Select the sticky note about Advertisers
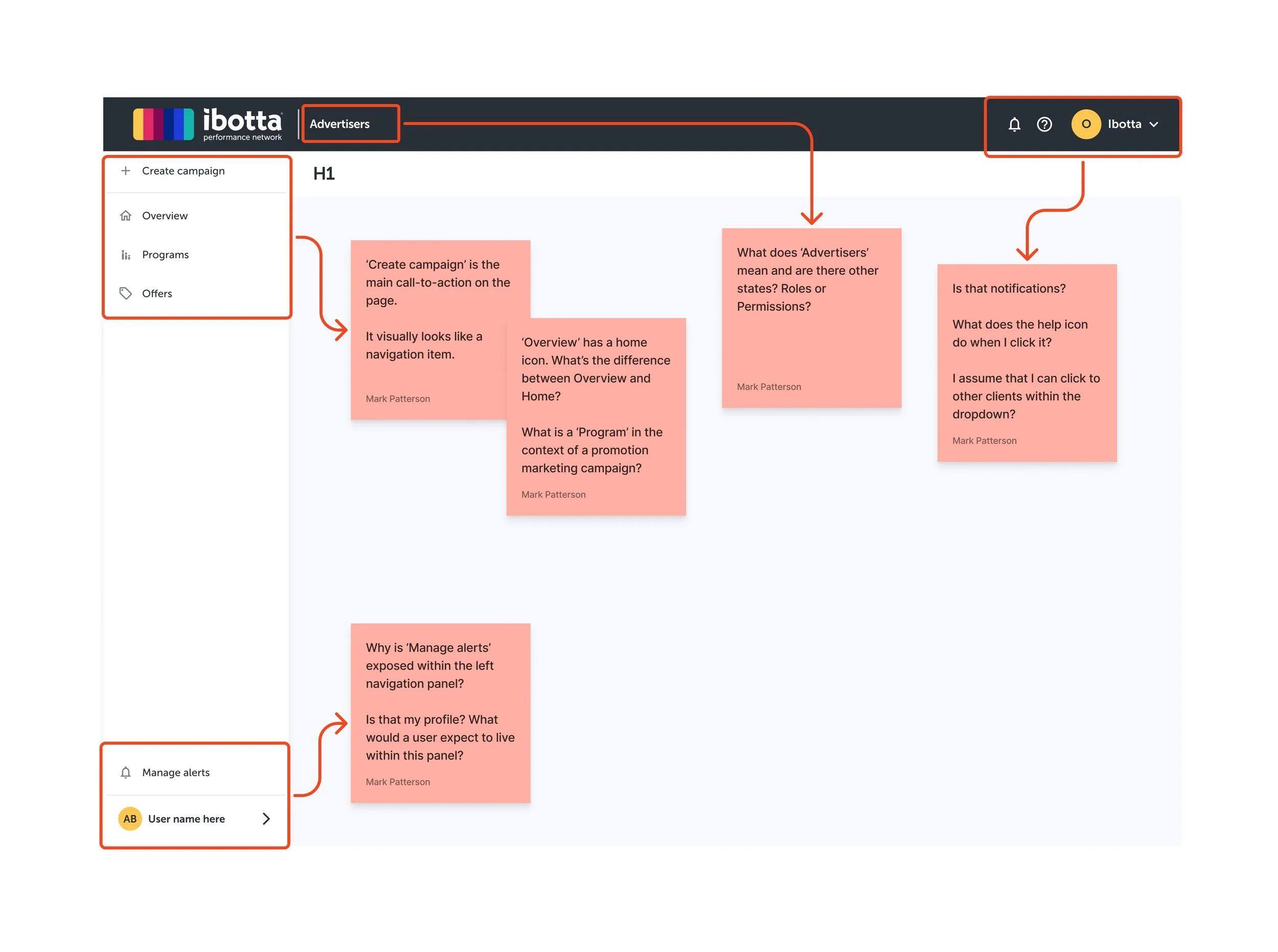Image resolution: width=1278 pixels, height=952 pixels. pos(811,318)
